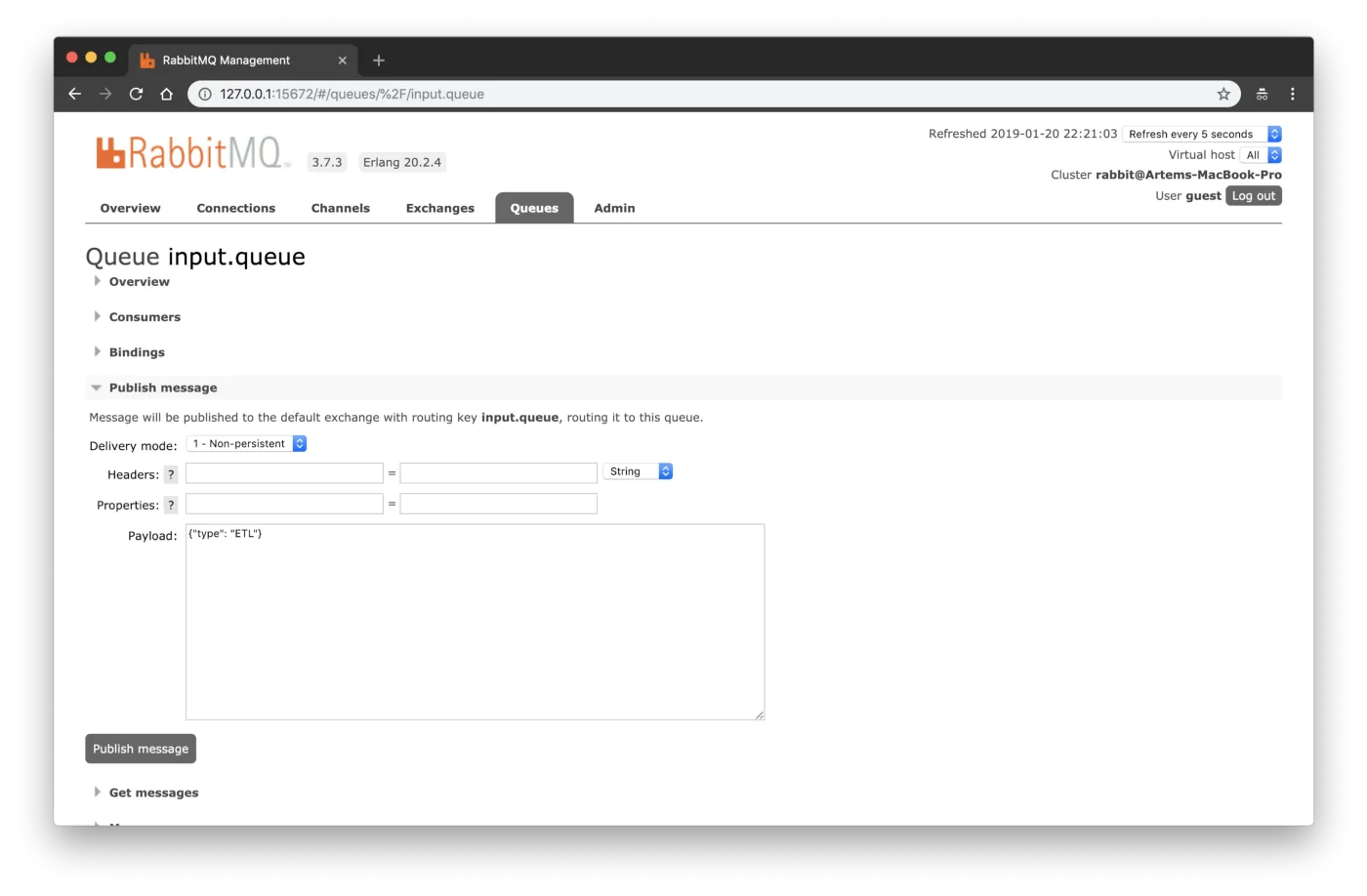Open a new browser tab
Screen dimensions: 1367x896
coord(379,61)
